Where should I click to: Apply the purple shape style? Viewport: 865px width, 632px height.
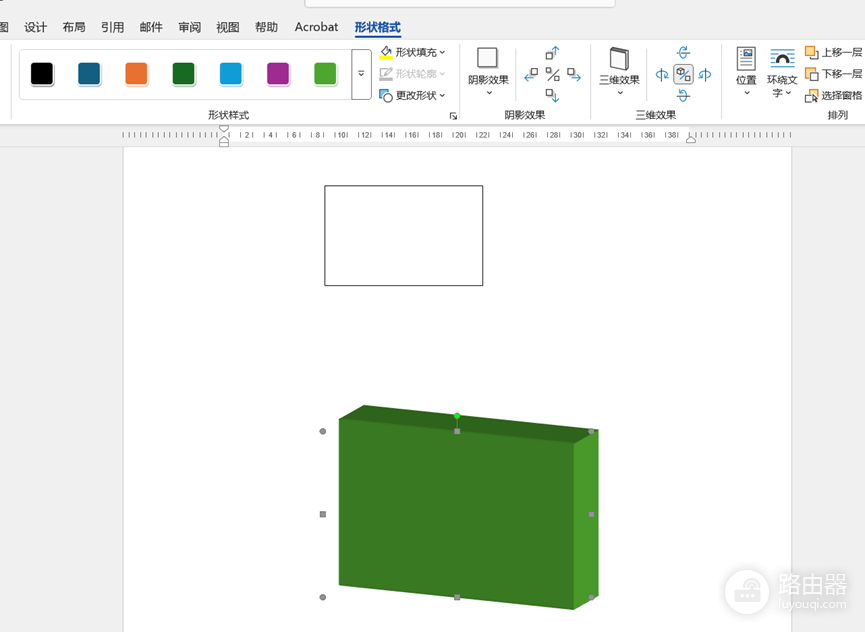tap(278, 74)
